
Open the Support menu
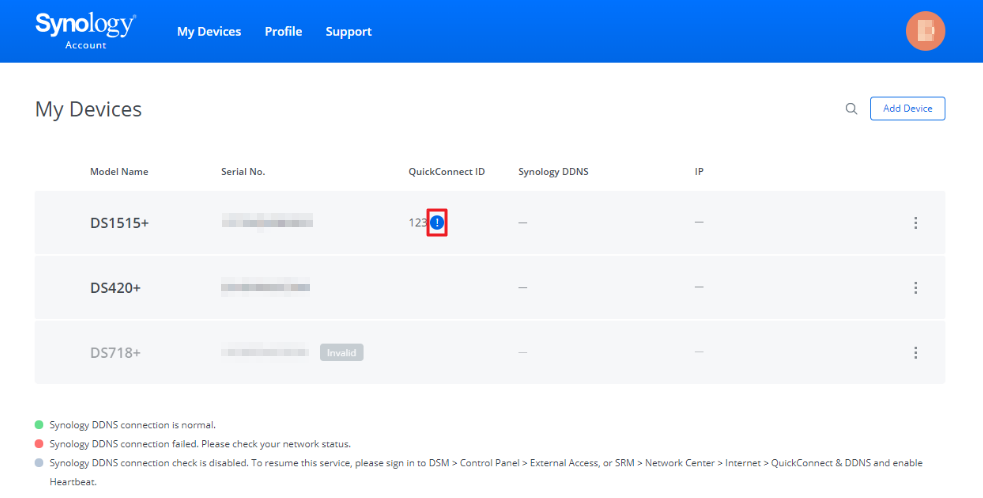point(349,31)
